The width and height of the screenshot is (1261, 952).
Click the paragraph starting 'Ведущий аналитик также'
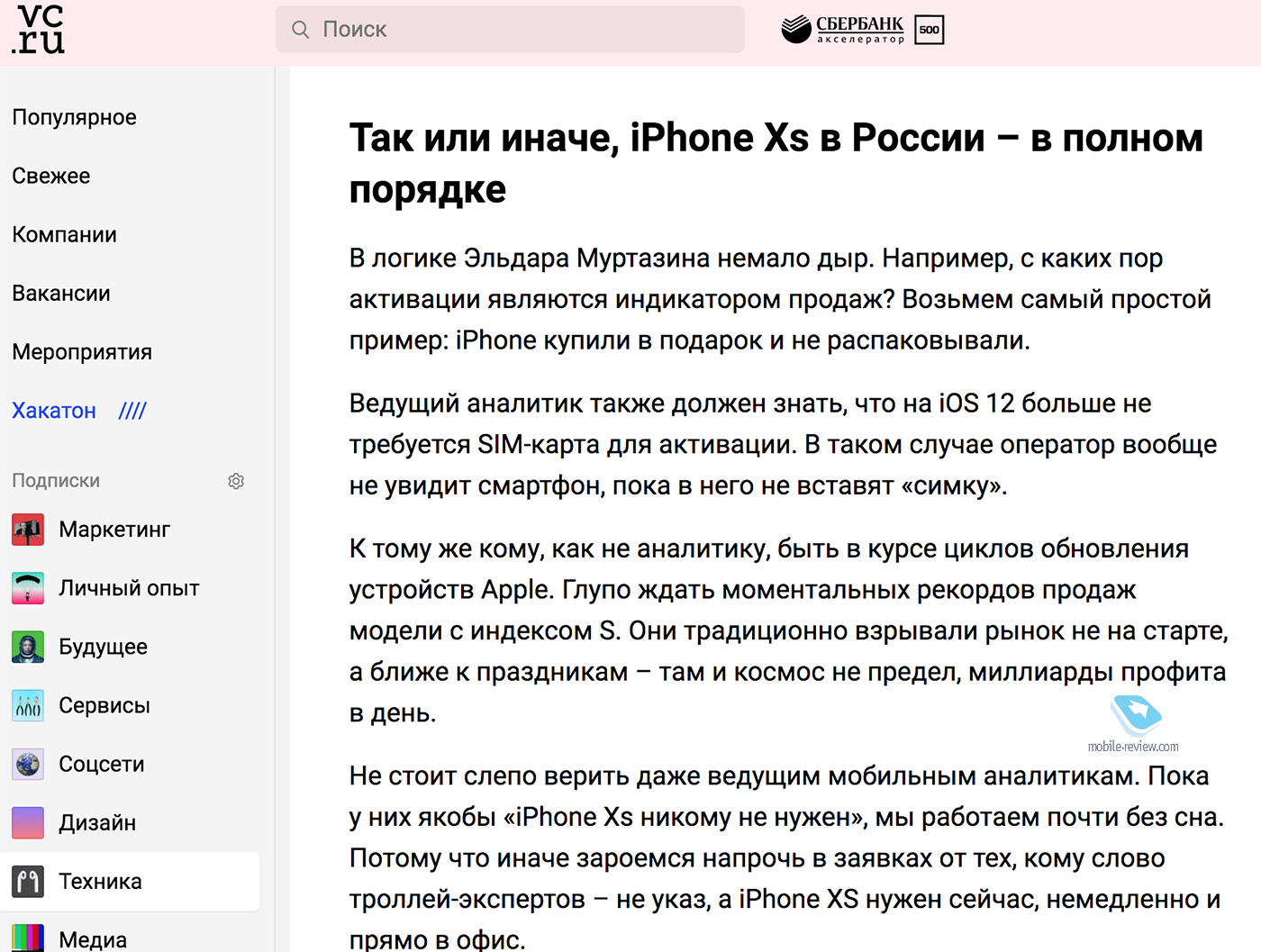[783, 444]
